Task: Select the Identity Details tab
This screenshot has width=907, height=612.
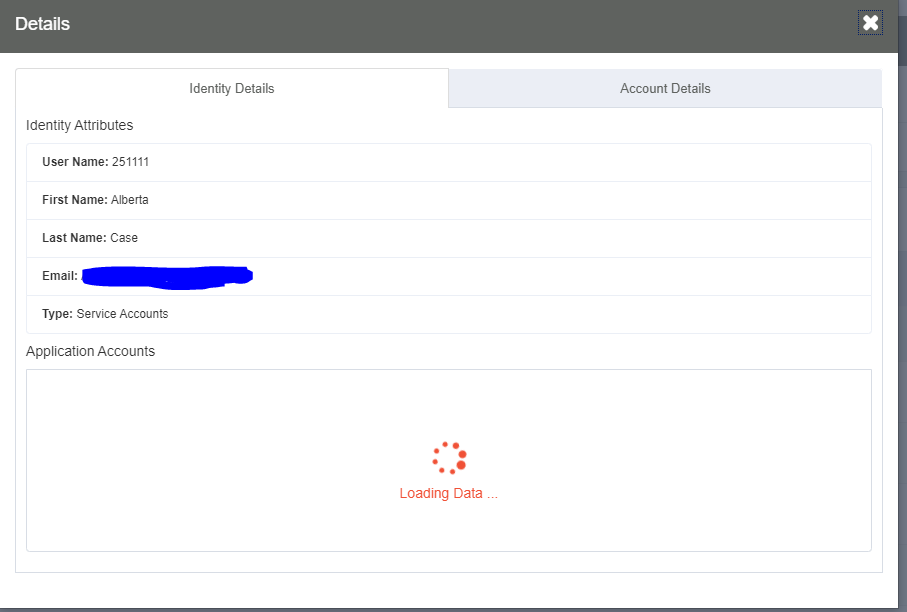Action: click(232, 88)
